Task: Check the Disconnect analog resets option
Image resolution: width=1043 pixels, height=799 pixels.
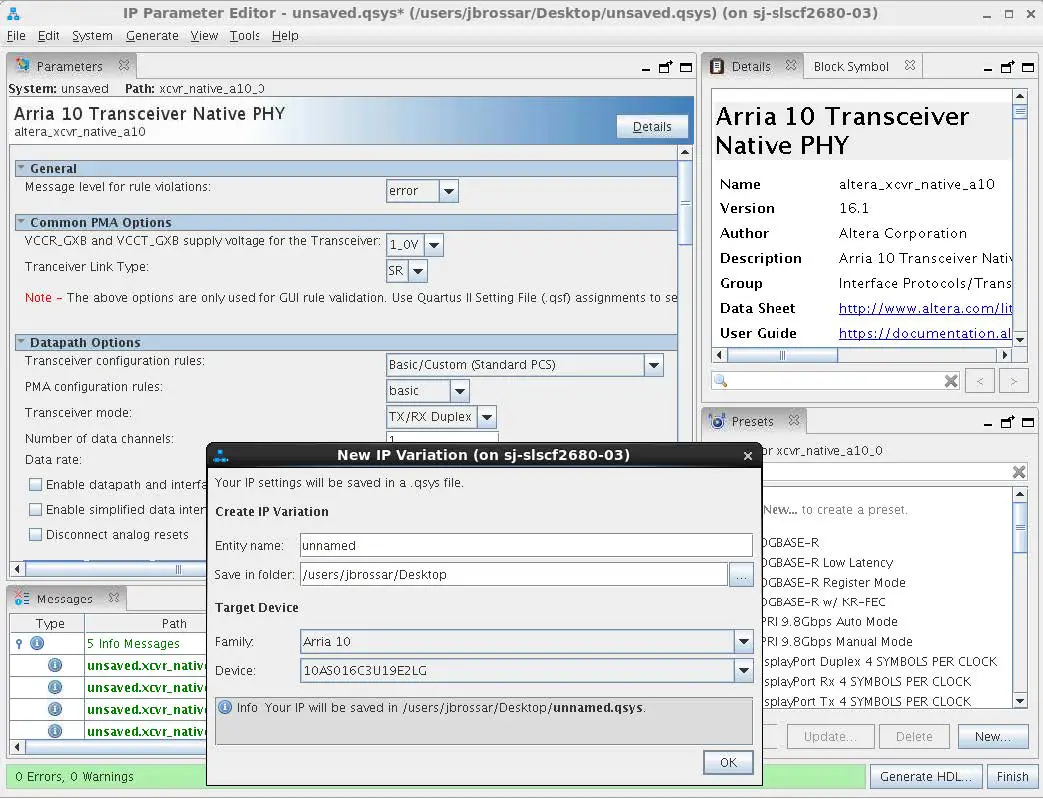Action: [35, 534]
